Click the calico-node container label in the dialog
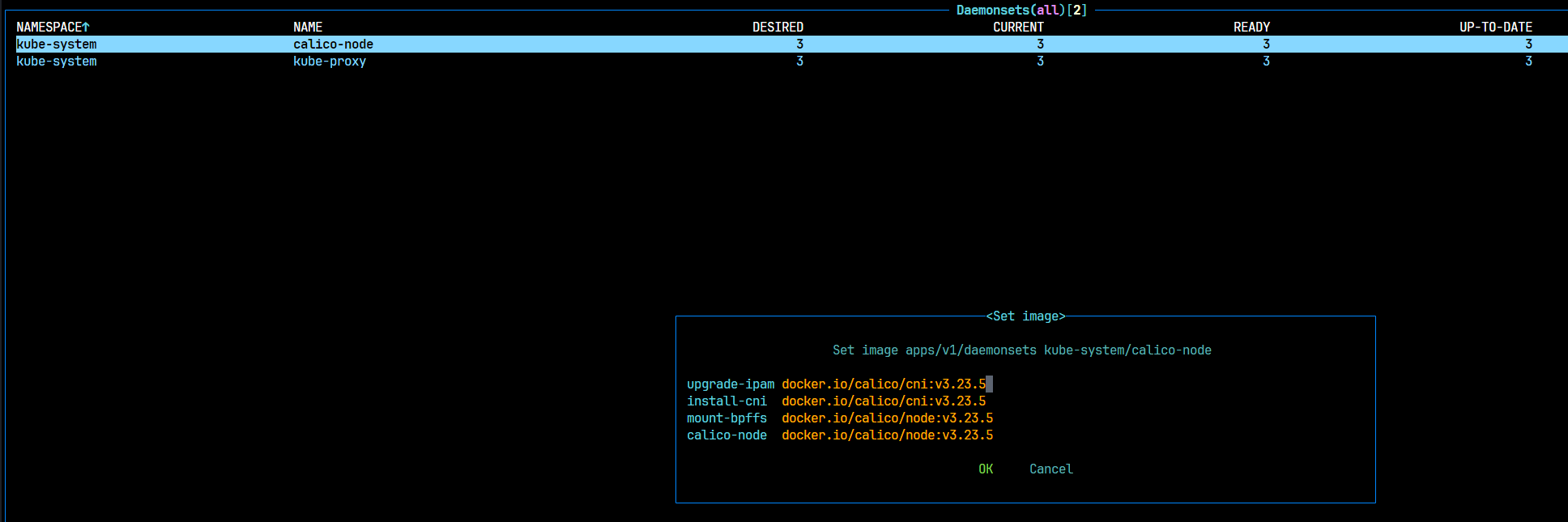1568x522 pixels. tap(726, 435)
